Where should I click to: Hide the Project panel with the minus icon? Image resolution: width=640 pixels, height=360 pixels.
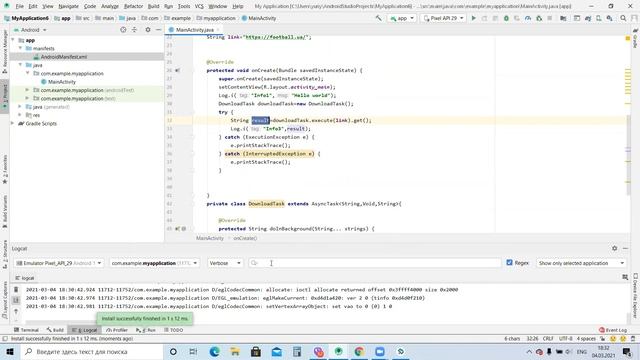158,30
